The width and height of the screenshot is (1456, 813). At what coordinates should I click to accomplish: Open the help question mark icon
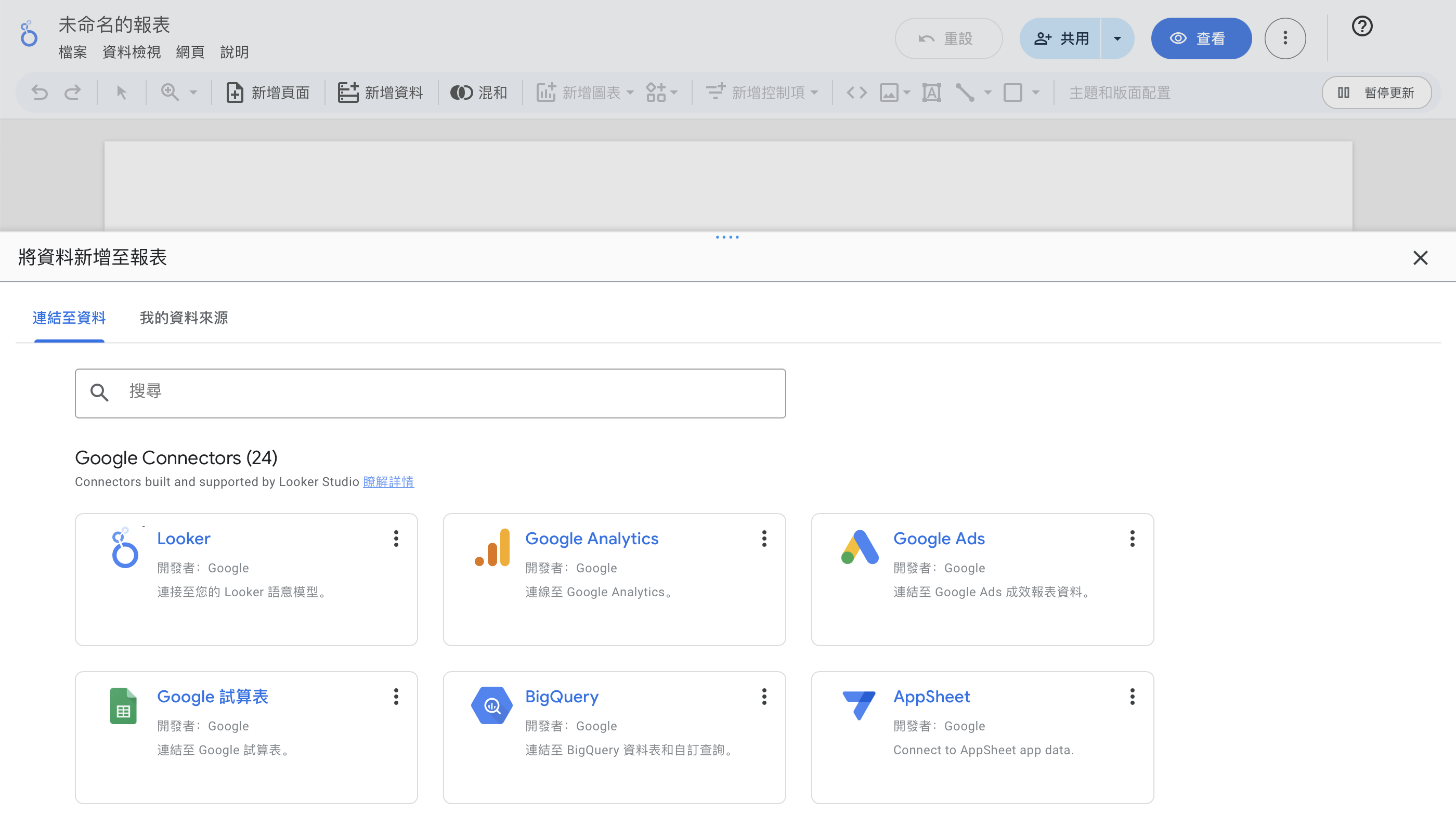tap(1361, 27)
